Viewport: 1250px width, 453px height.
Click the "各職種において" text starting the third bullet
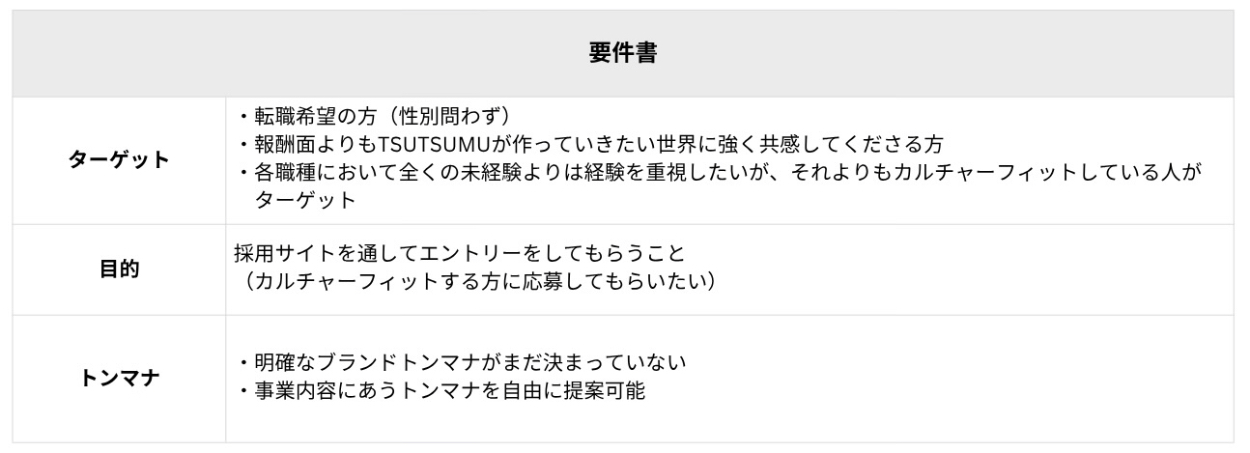(318, 171)
